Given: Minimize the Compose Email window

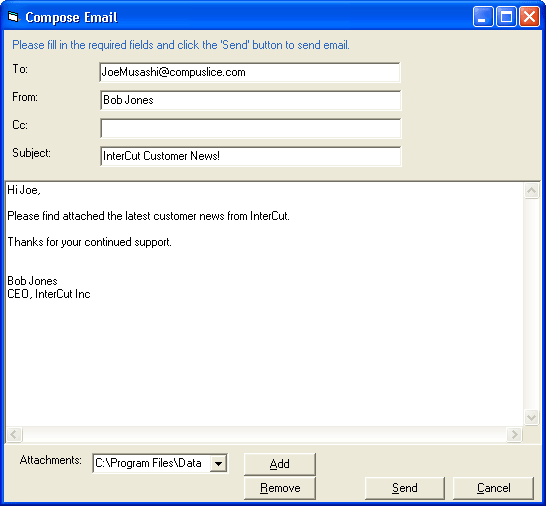Looking at the screenshot, I should [x=483, y=16].
